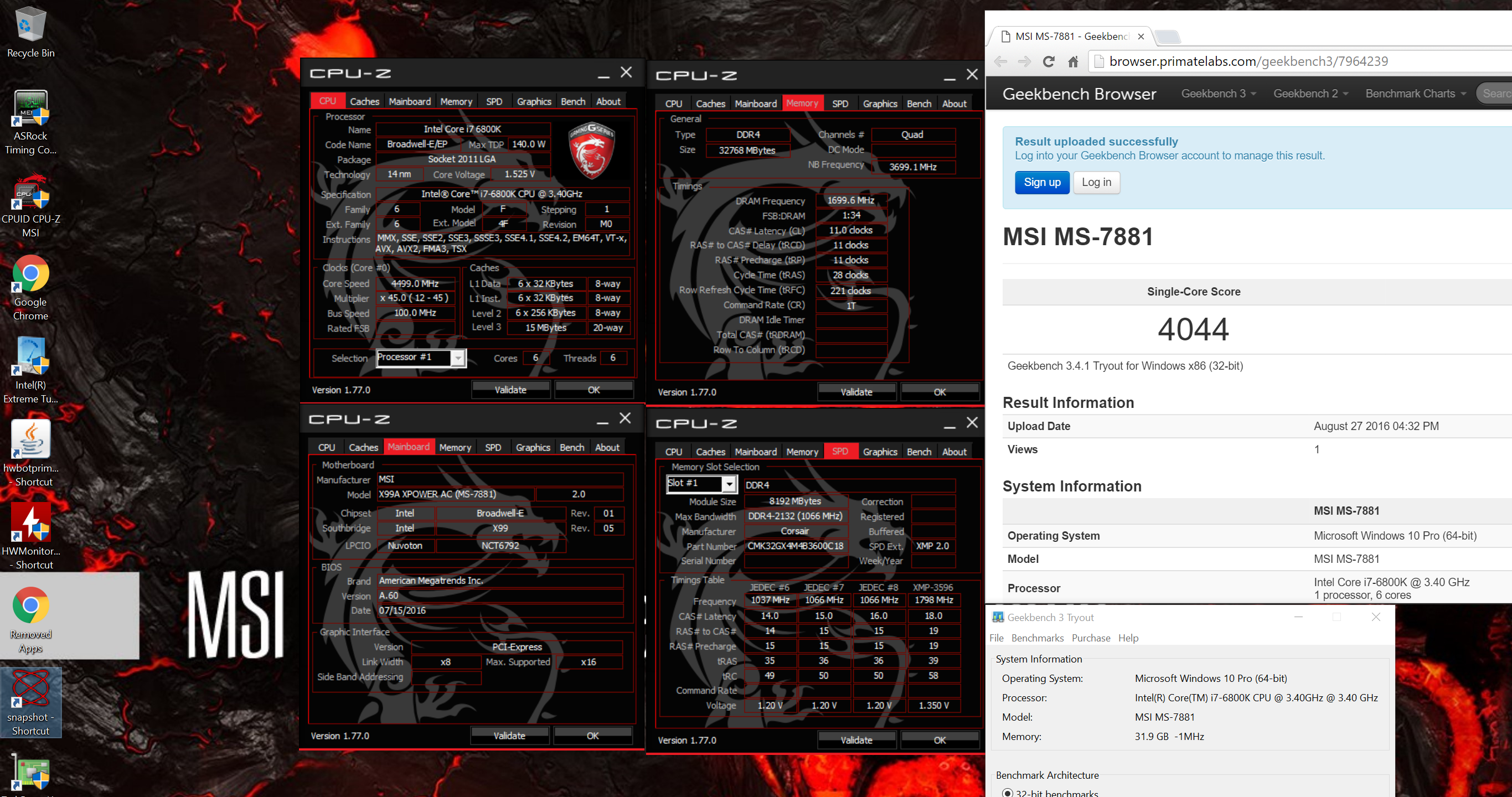Viewport: 1512px width, 797px height.
Task: Click the BIOS date 07/15/2016 field
Action: [x=499, y=610]
